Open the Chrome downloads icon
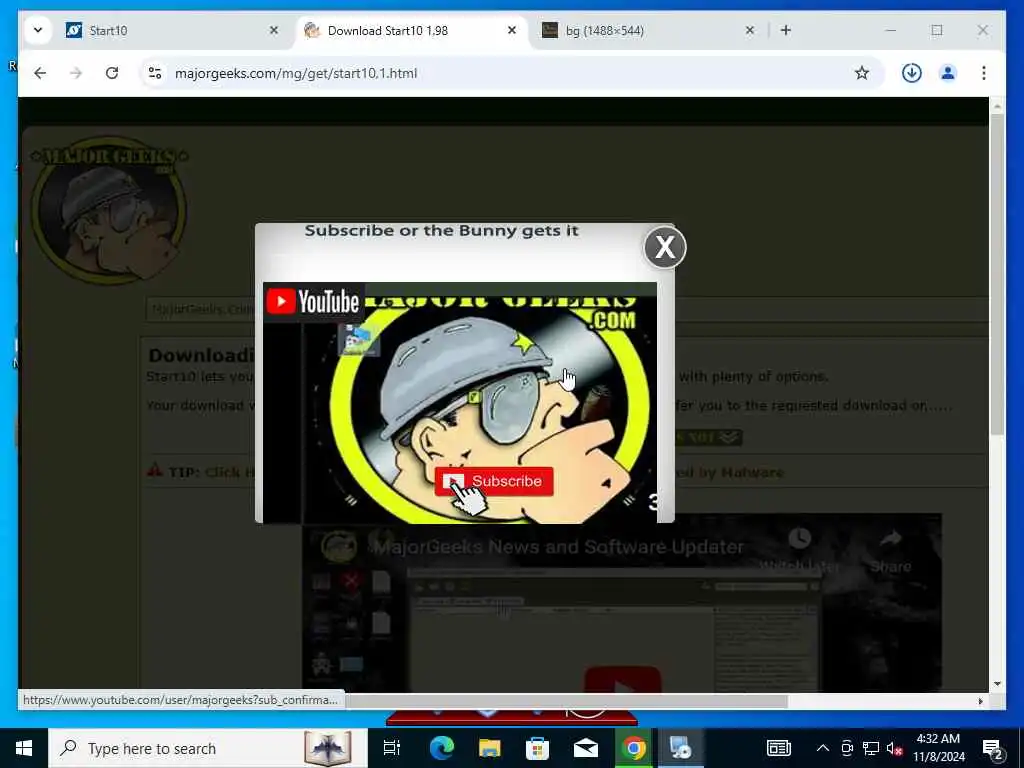 pos(912,73)
